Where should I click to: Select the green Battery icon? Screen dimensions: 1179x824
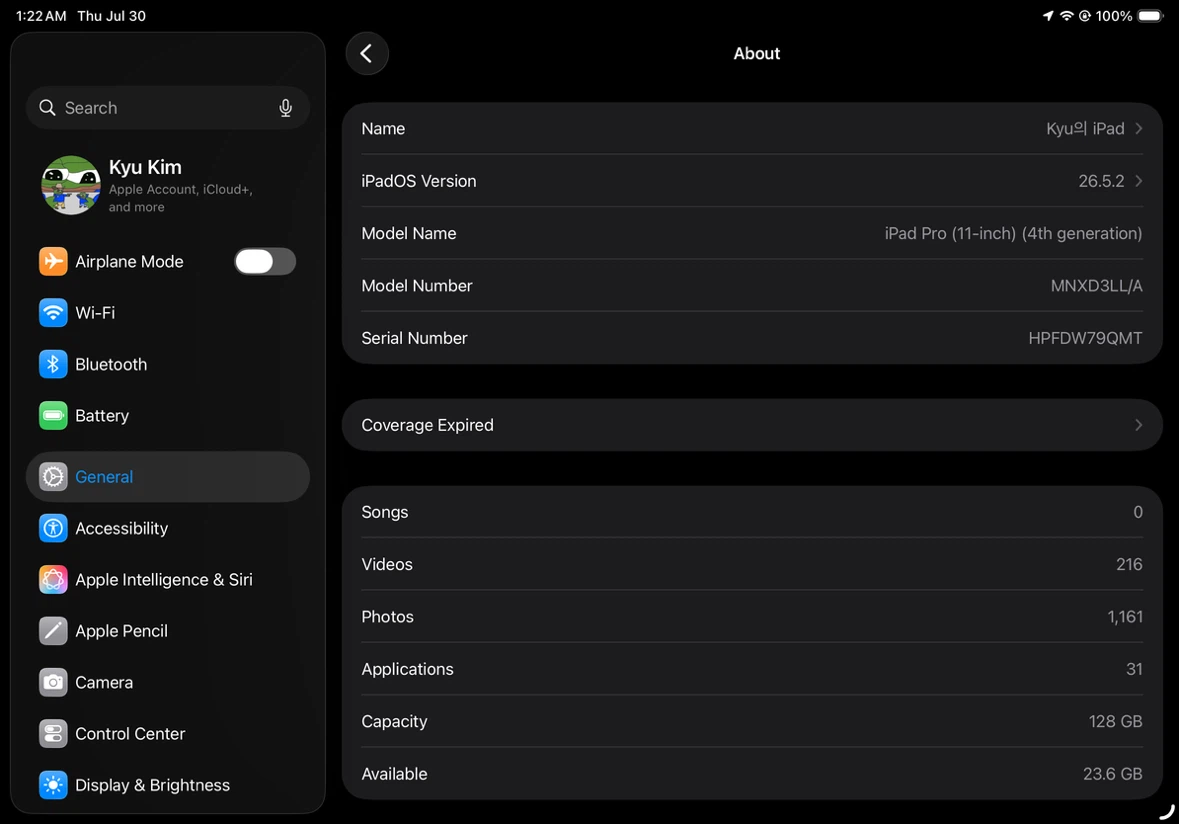pos(53,416)
